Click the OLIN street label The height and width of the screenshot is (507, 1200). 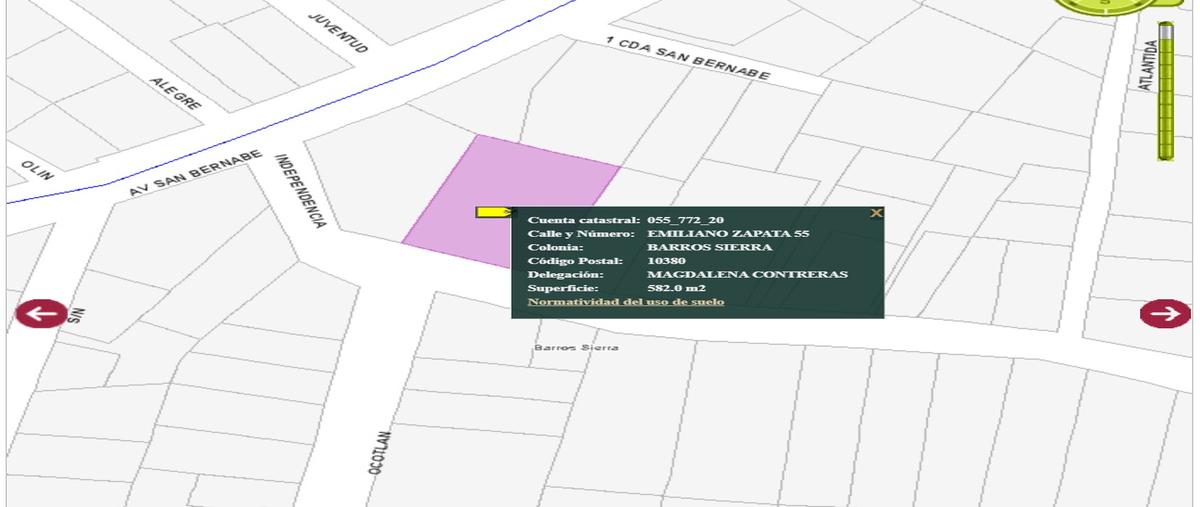point(37,169)
